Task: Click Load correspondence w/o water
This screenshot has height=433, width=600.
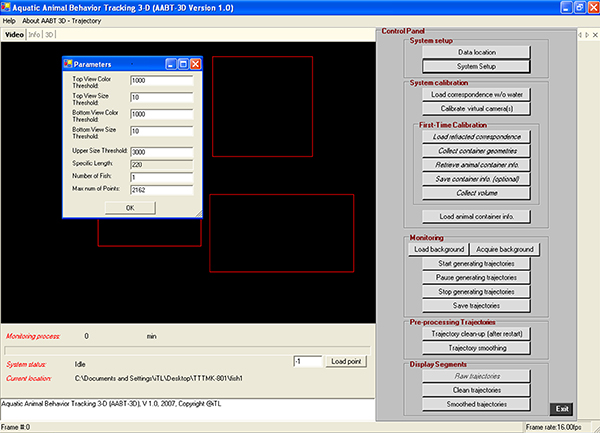Action: [x=476, y=94]
